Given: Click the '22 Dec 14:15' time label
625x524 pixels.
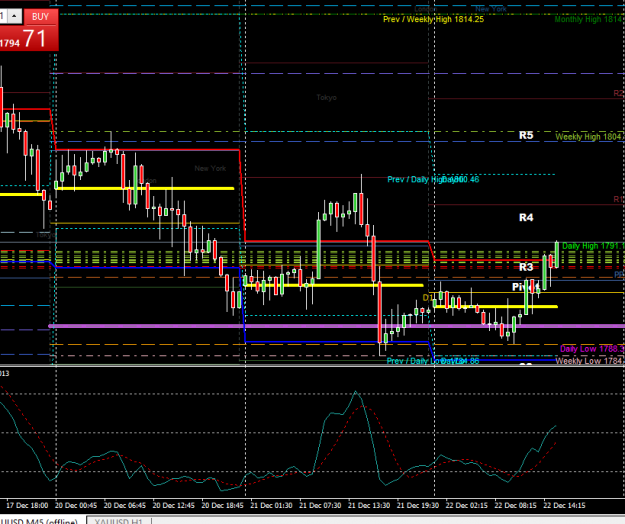Looking at the screenshot, I should pos(564,506).
